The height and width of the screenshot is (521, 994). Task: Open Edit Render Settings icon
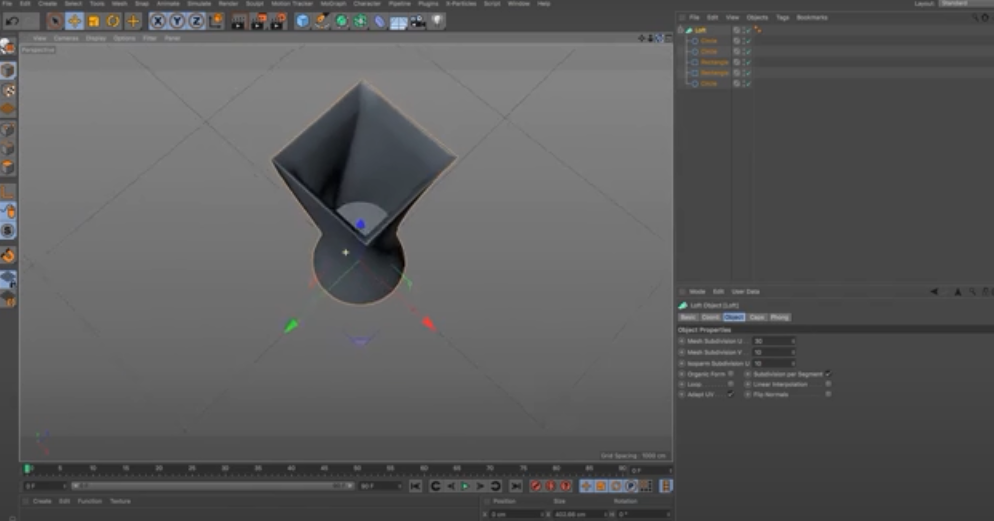(x=278, y=22)
